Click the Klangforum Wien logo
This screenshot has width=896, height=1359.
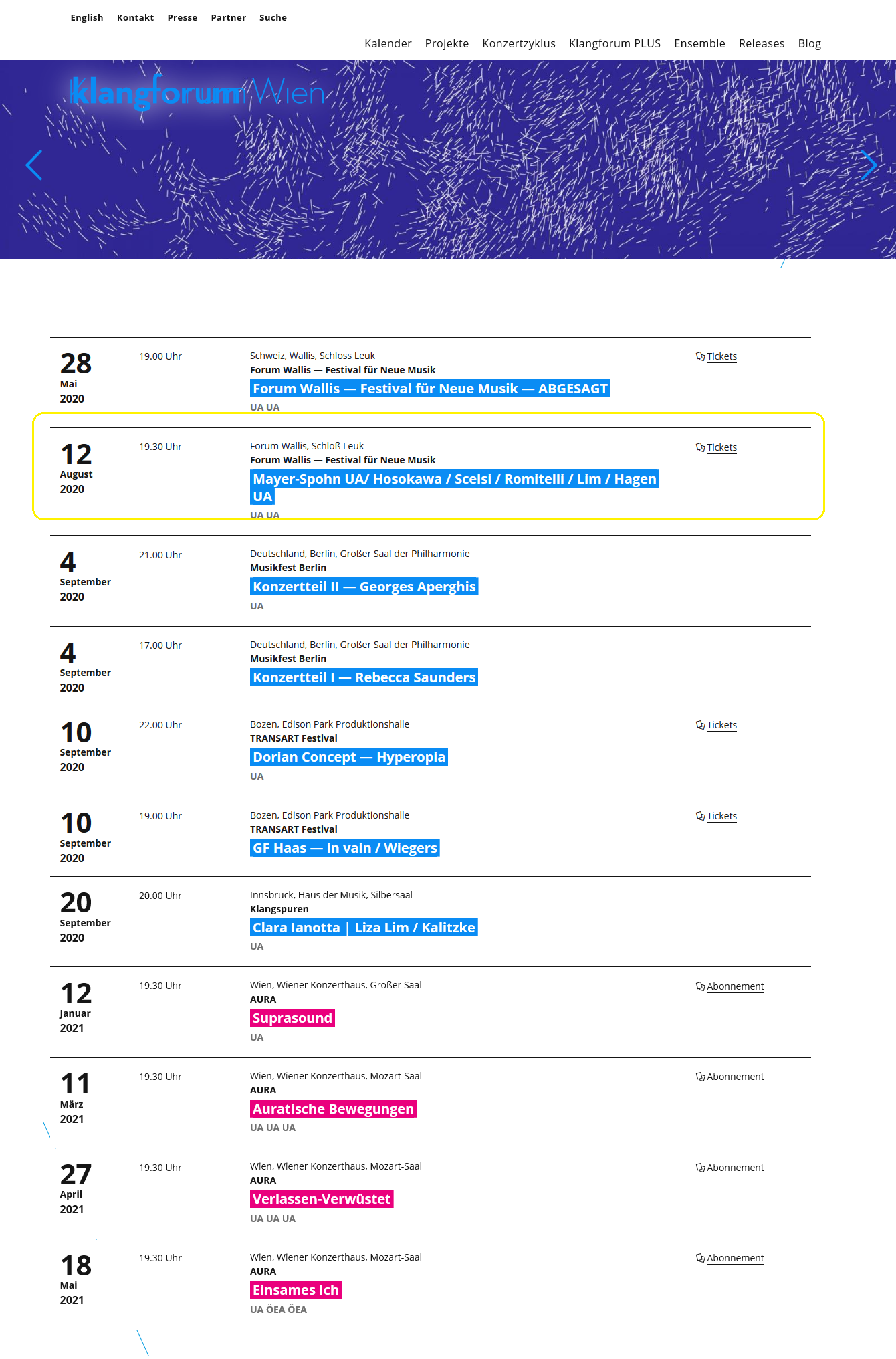[x=197, y=92]
